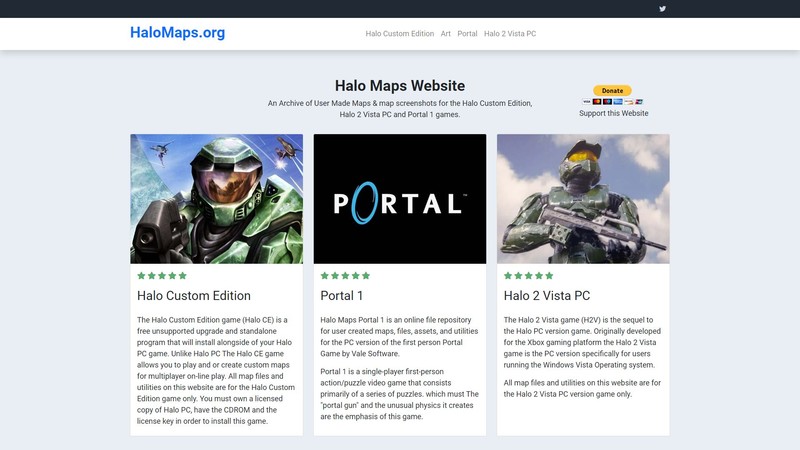Click the HaloMaps.org site logo

click(x=177, y=32)
